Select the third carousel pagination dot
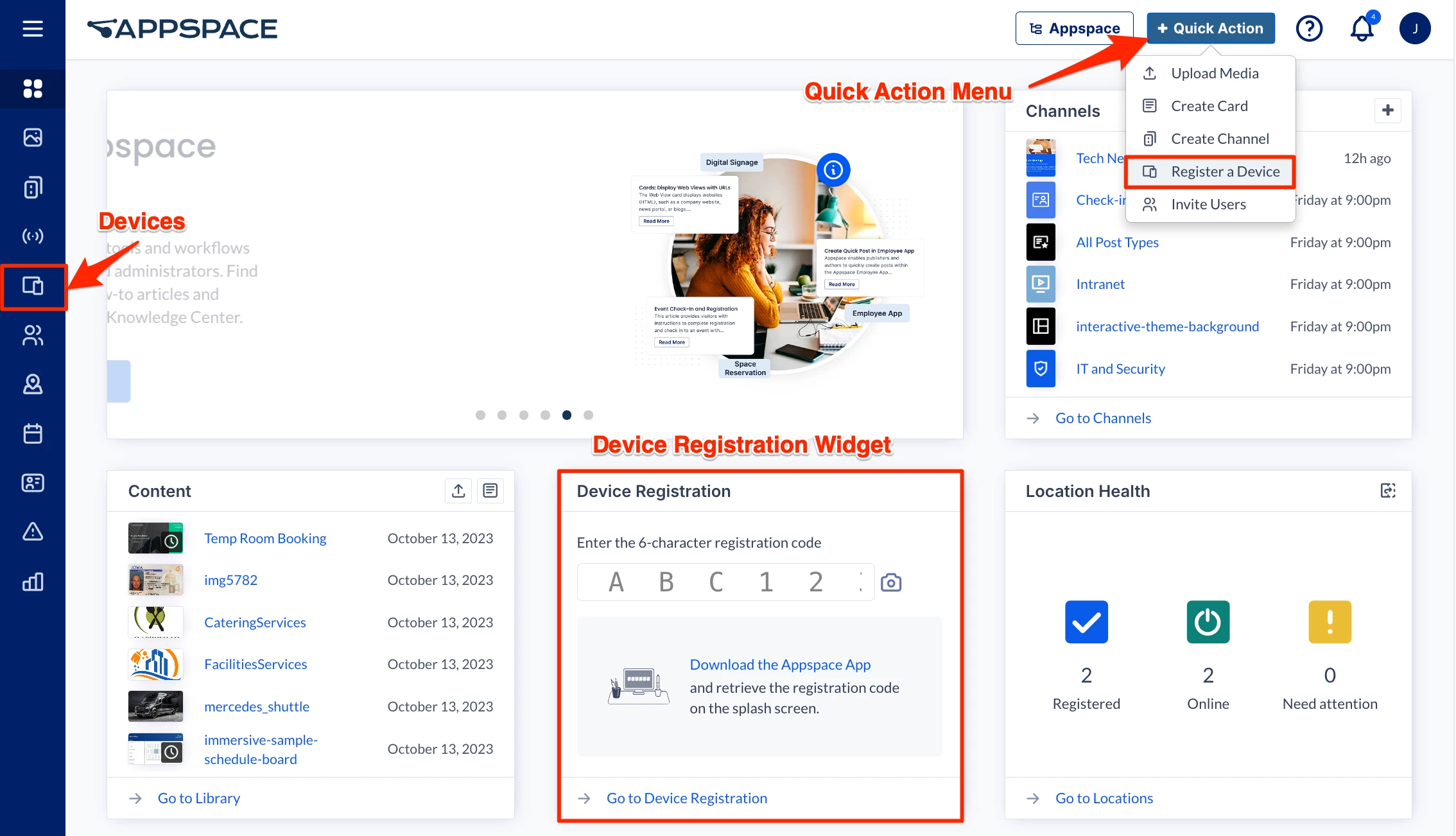 524,415
